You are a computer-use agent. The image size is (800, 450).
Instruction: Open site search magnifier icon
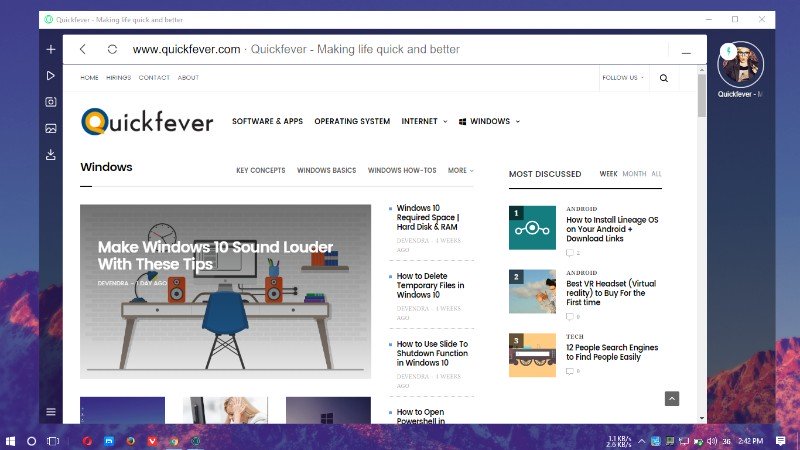coord(664,78)
